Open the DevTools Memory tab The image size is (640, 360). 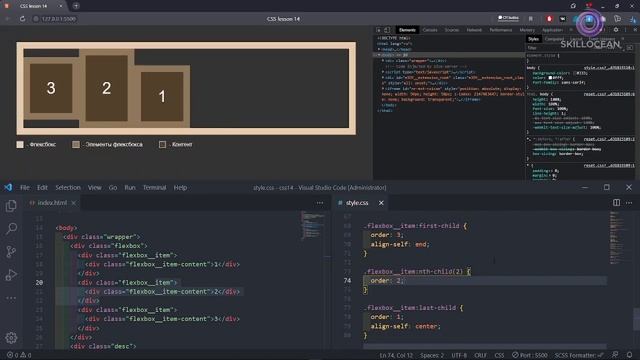[x=527, y=30]
